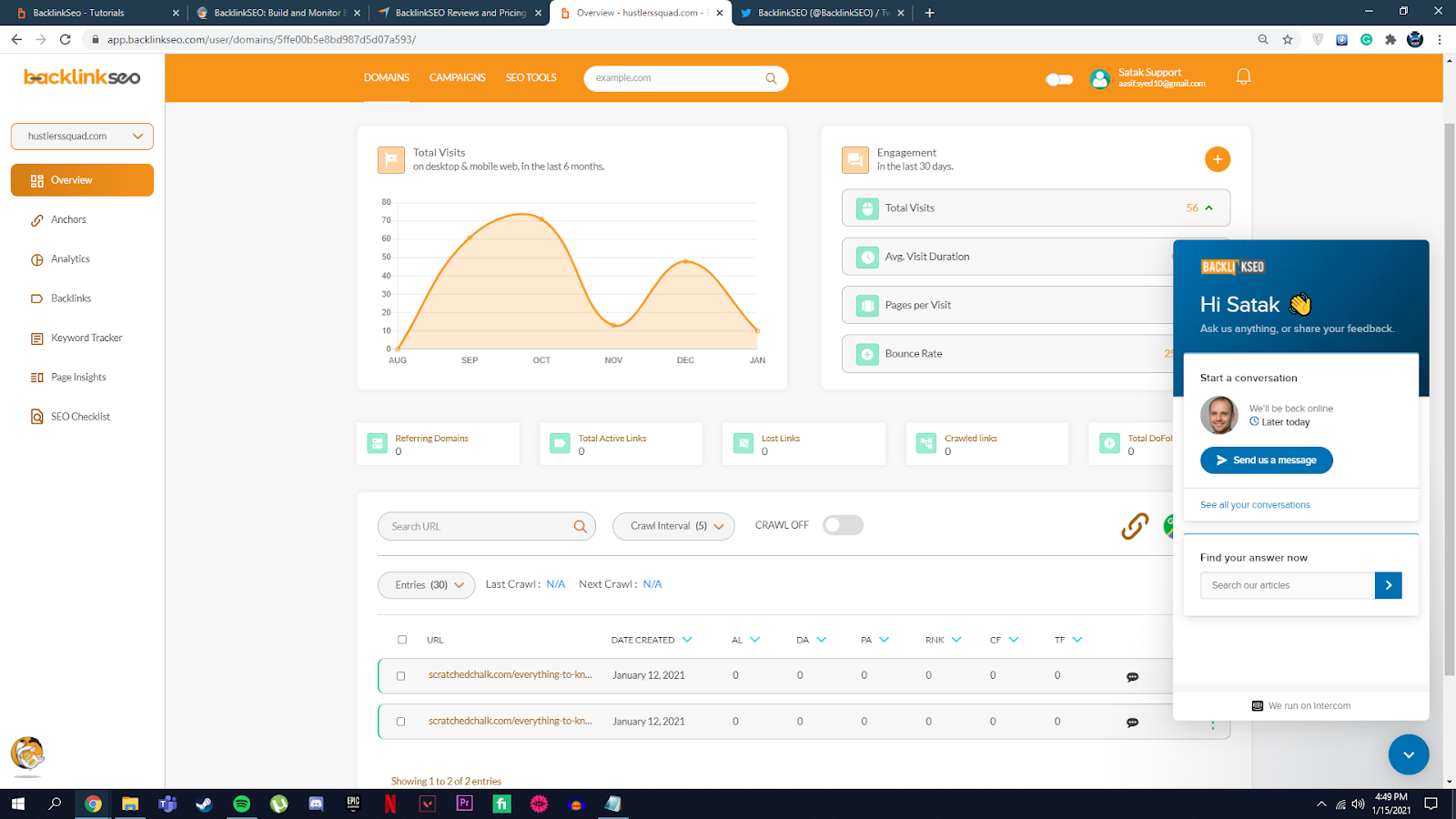The image size is (1456, 819).
Task: Turn on the CRAWL OFF switch
Action: (843, 525)
